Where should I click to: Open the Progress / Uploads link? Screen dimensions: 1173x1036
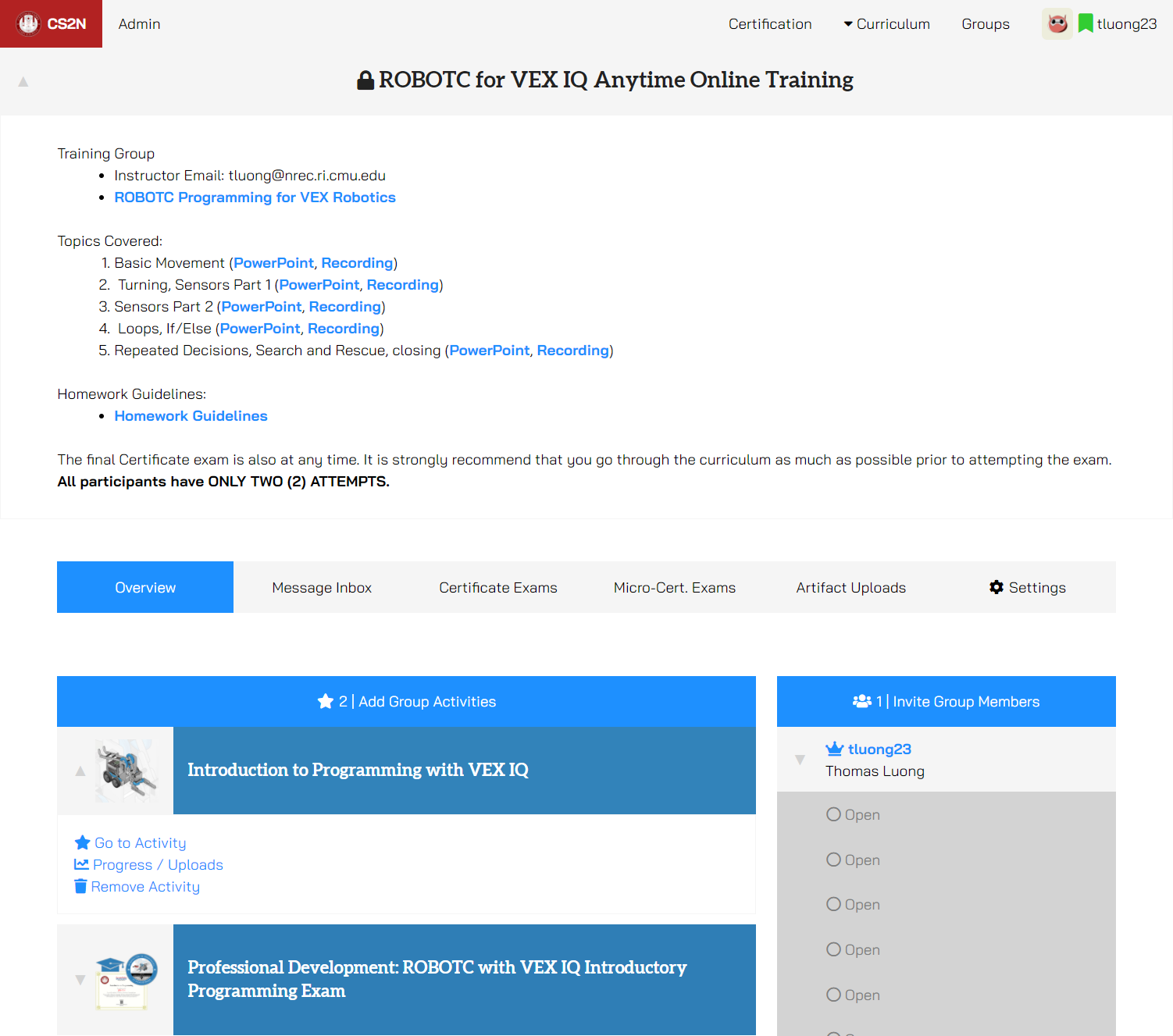[158, 864]
